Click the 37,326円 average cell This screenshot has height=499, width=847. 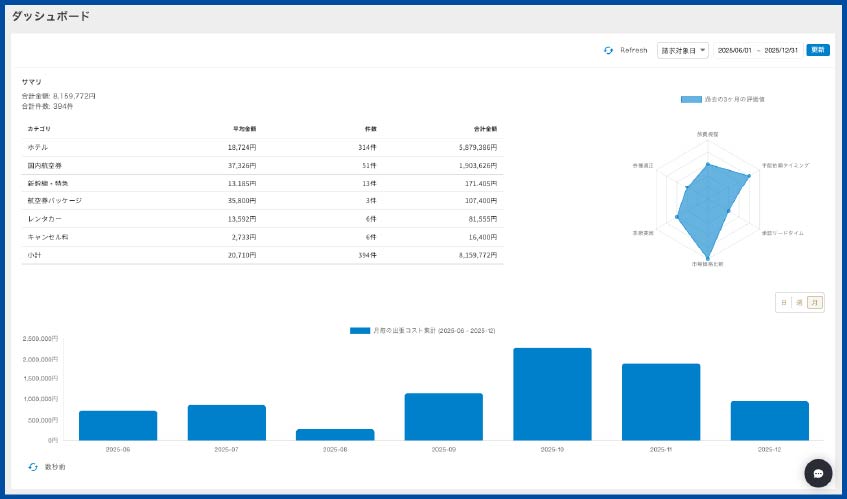[x=242, y=165]
